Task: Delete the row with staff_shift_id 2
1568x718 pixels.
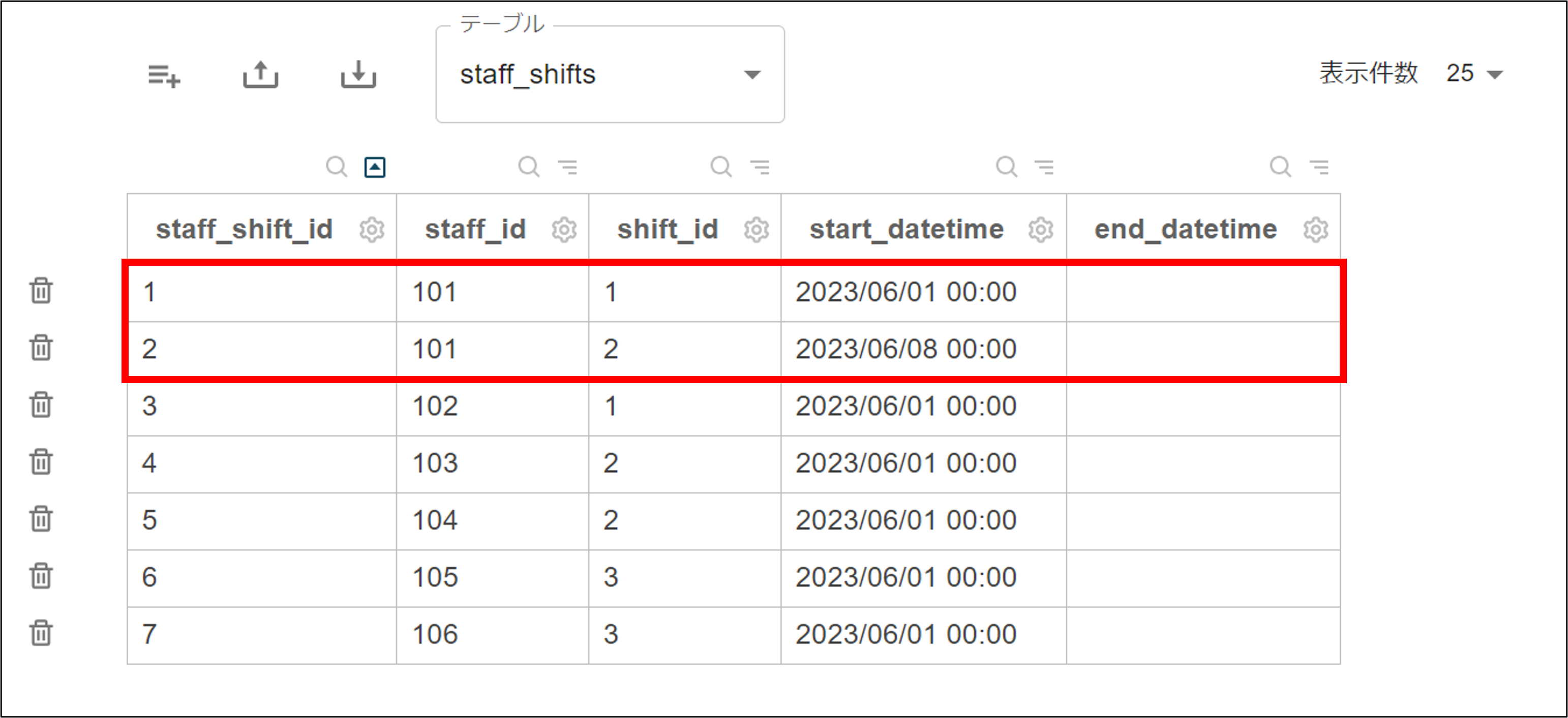Action: (x=41, y=348)
